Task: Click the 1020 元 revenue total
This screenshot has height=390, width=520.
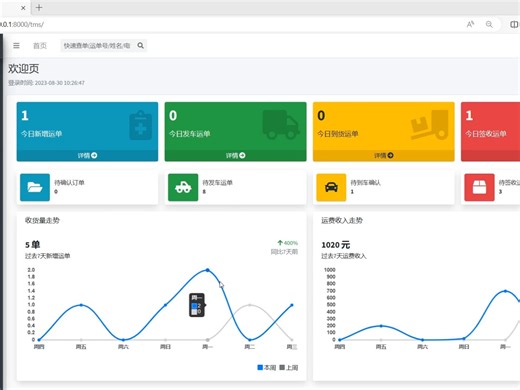Action: pos(336,245)
